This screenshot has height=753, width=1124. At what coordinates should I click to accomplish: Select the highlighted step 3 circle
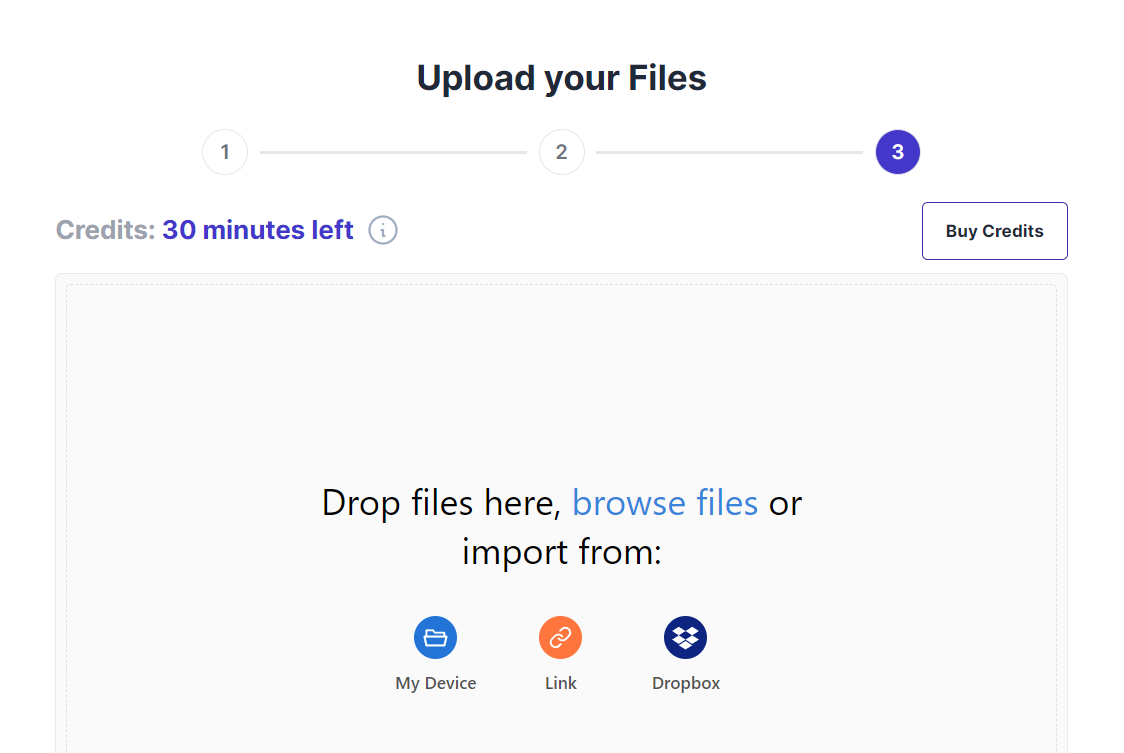897,152
